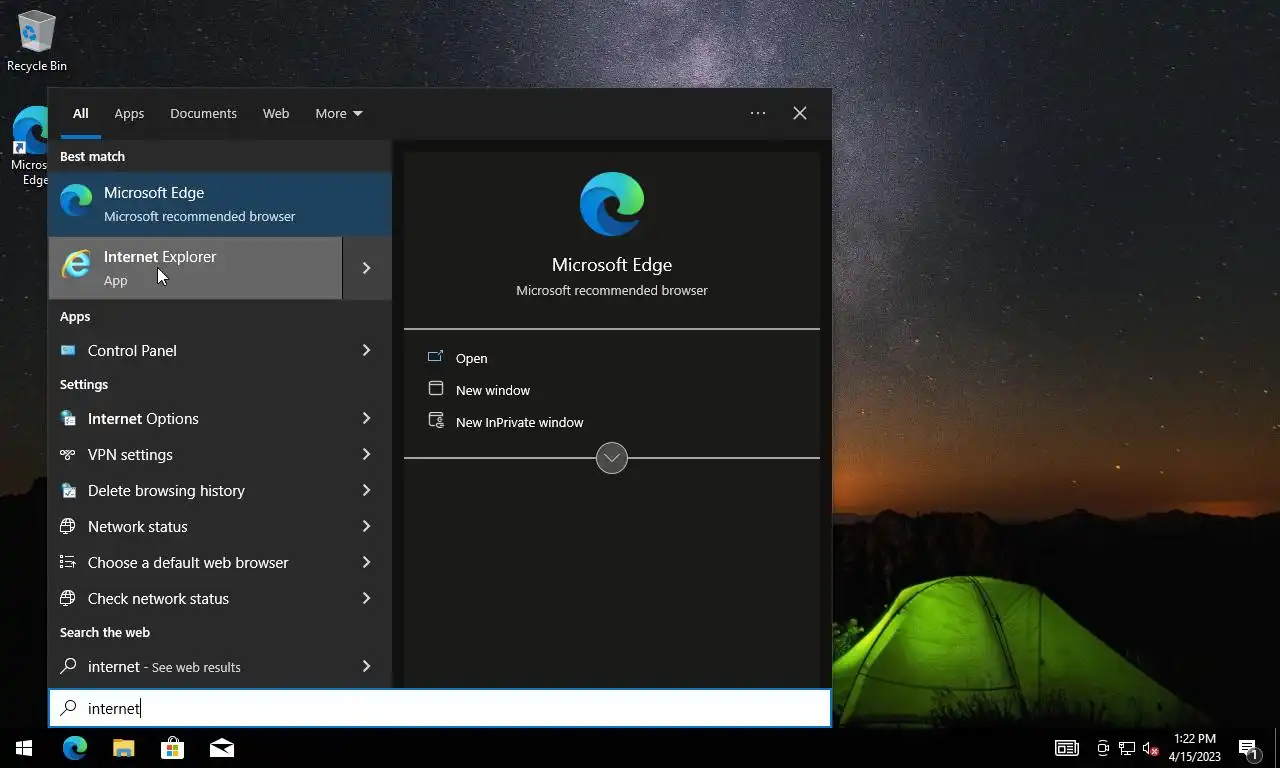Open the More filter dropdown
1280x768 pixels.
[x=339, y=113]
